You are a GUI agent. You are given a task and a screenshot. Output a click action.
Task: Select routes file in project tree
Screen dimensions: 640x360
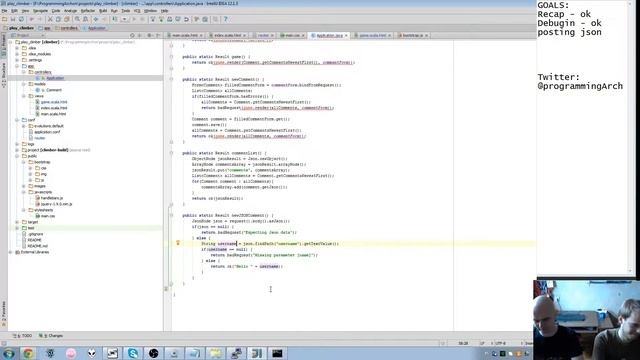tap(40, 138)
